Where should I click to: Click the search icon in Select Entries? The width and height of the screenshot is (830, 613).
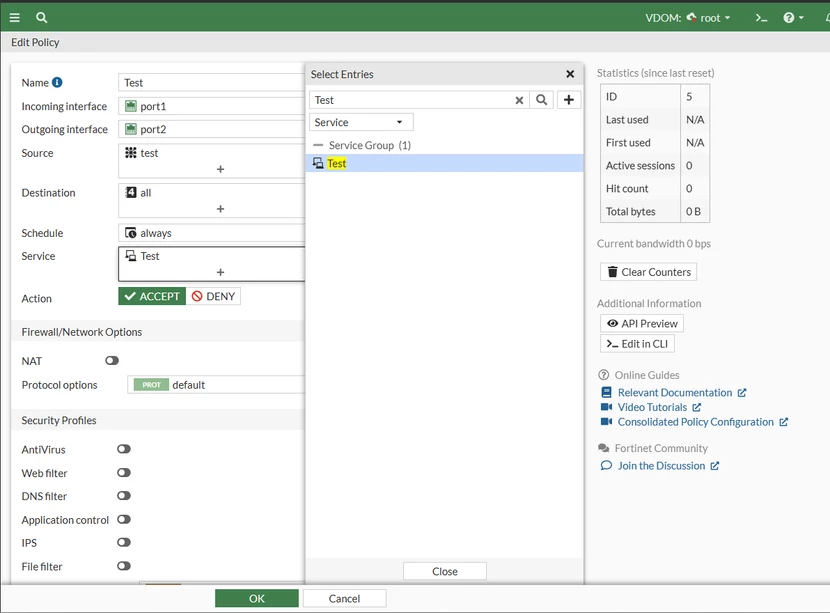542,100
